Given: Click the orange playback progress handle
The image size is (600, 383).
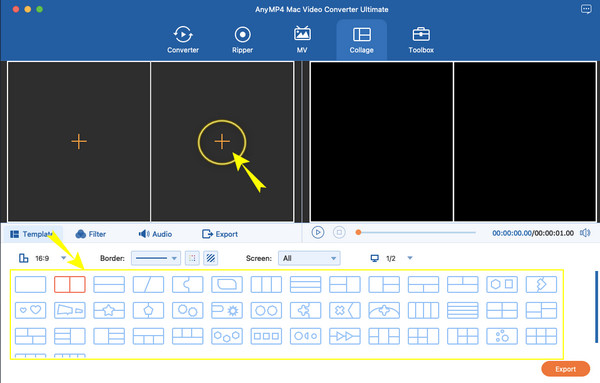Looking at the screenshot, I should pyautogui.click(x=358, y=232).
